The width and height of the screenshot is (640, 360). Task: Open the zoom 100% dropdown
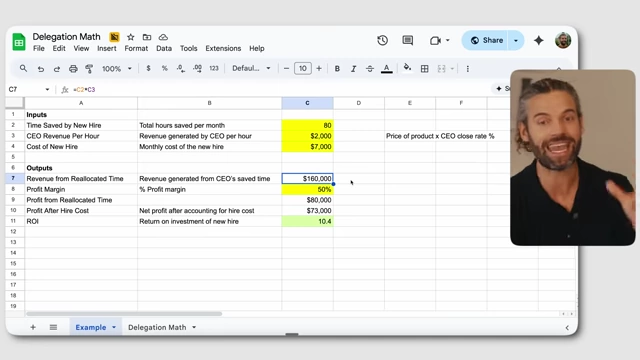tap(117, 69)
